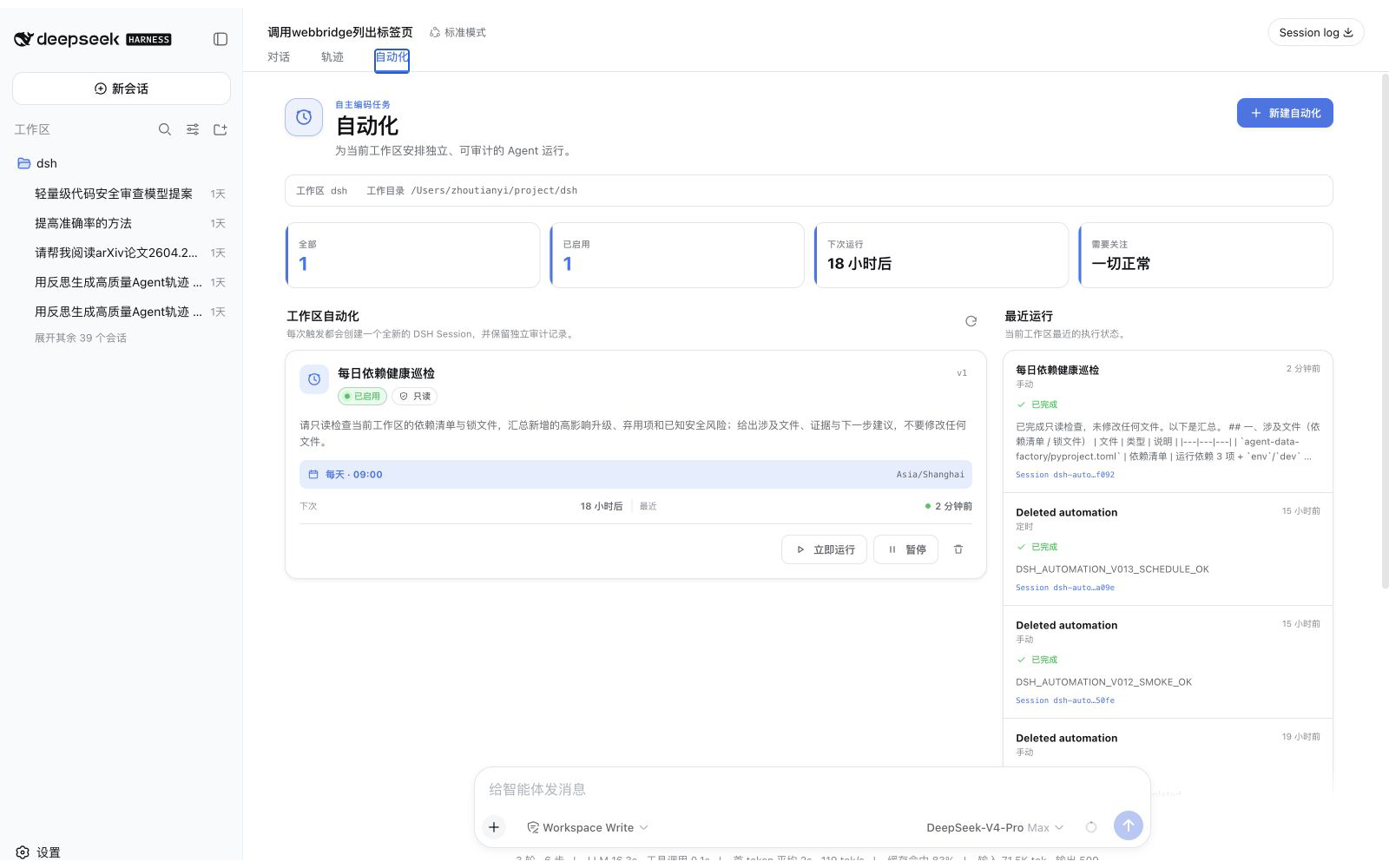Click the automation clock header icon

coord(304,117)
